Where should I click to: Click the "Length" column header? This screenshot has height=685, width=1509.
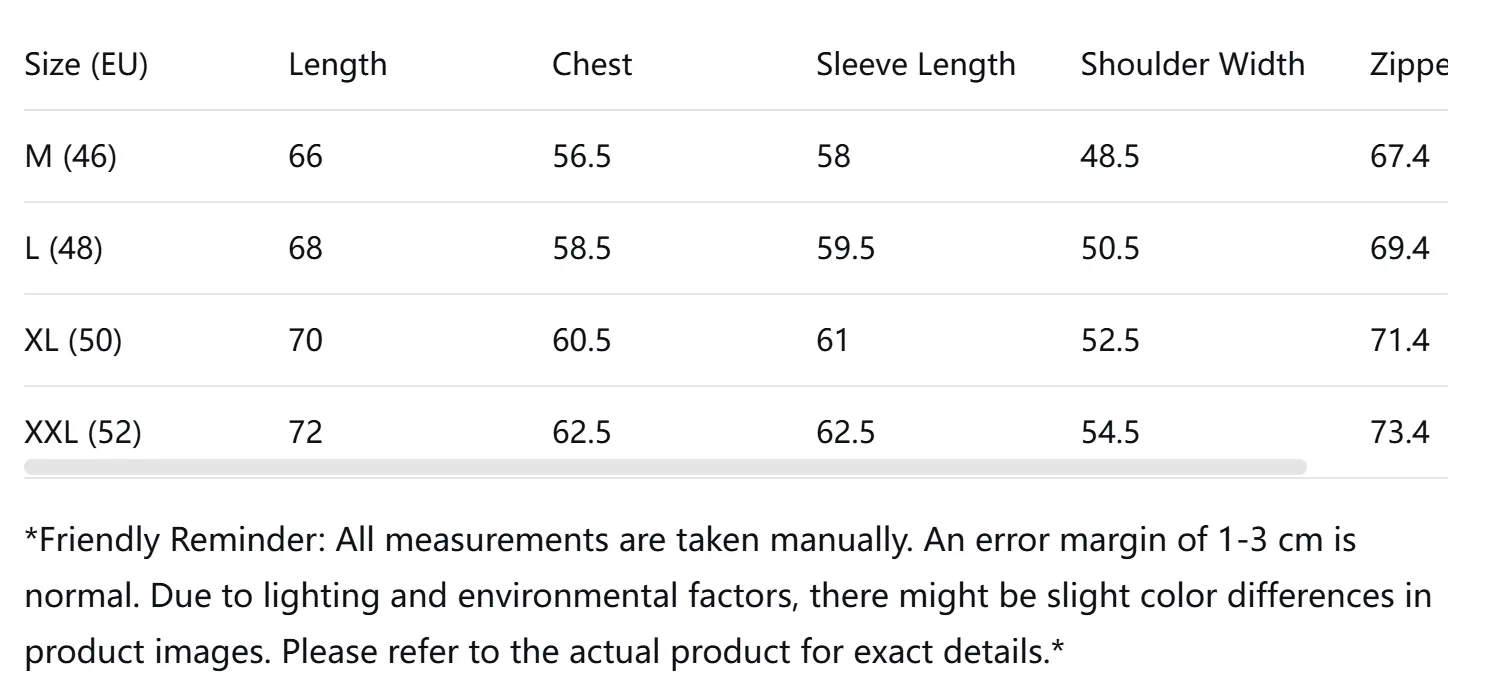pos(337,64)
